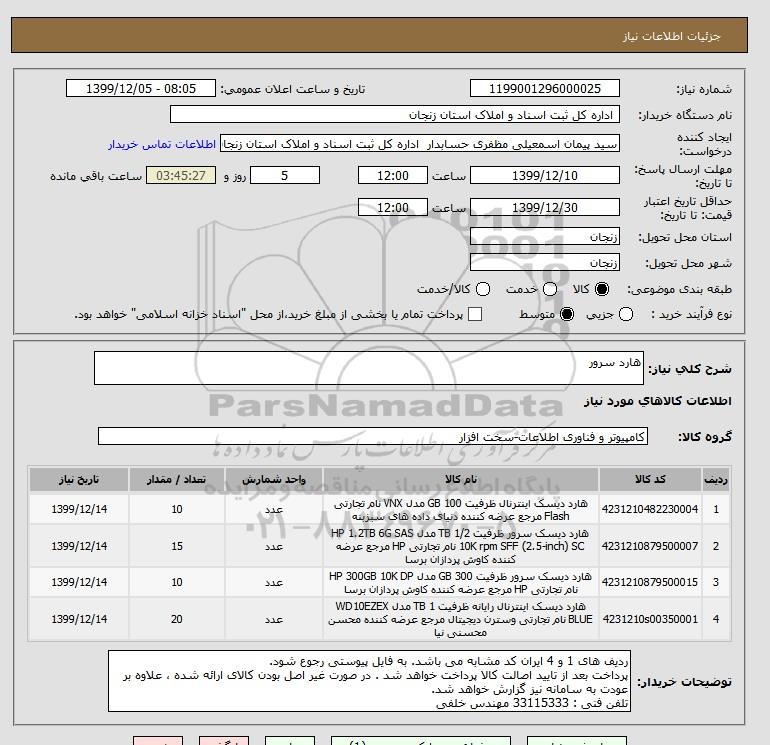This screenshot has width=770, height=745.
Task: Click the کد کالا column header
Action: tap(650, 479)
